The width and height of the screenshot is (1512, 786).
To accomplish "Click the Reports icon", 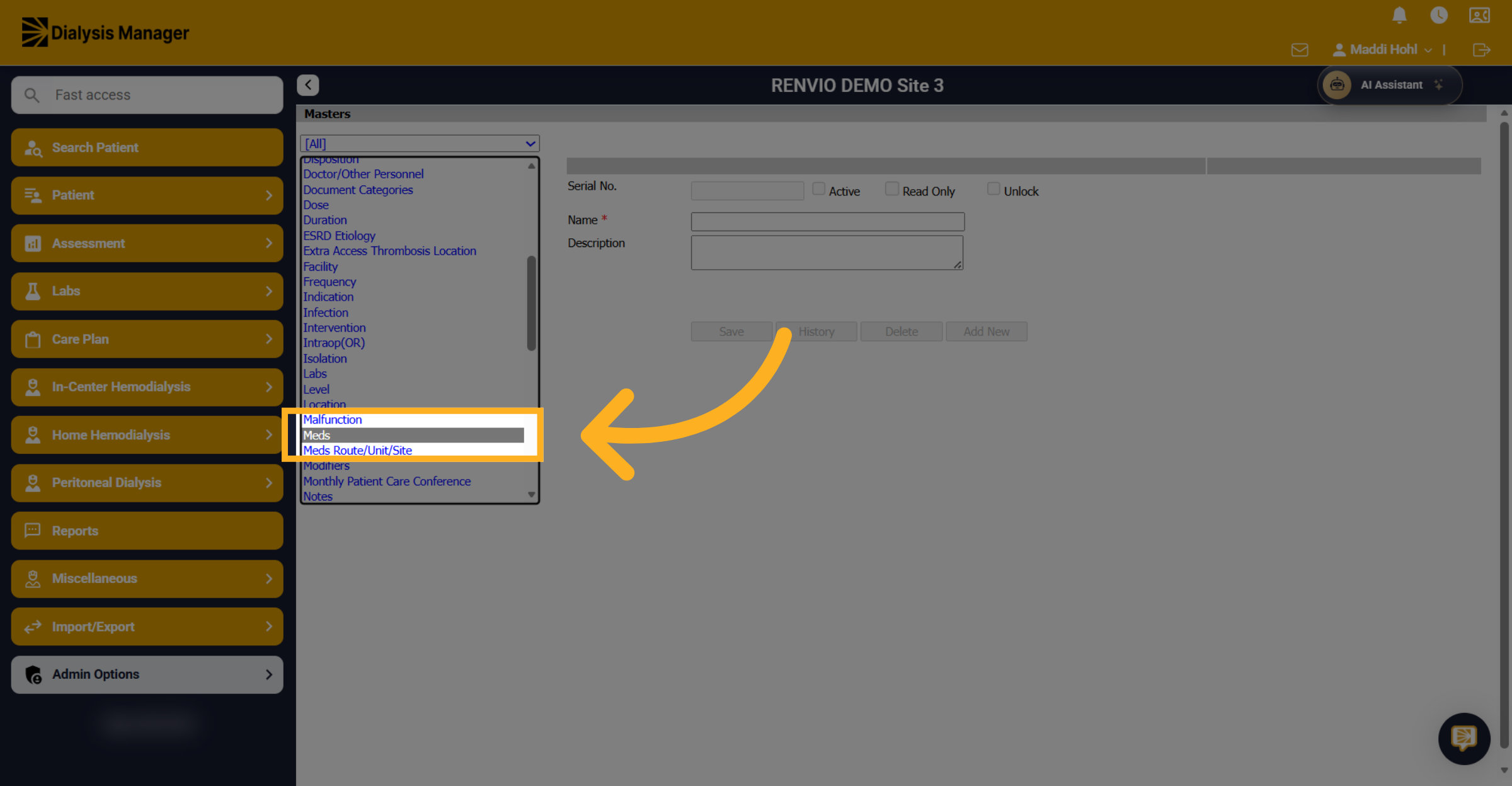I will tap(33, 531).
